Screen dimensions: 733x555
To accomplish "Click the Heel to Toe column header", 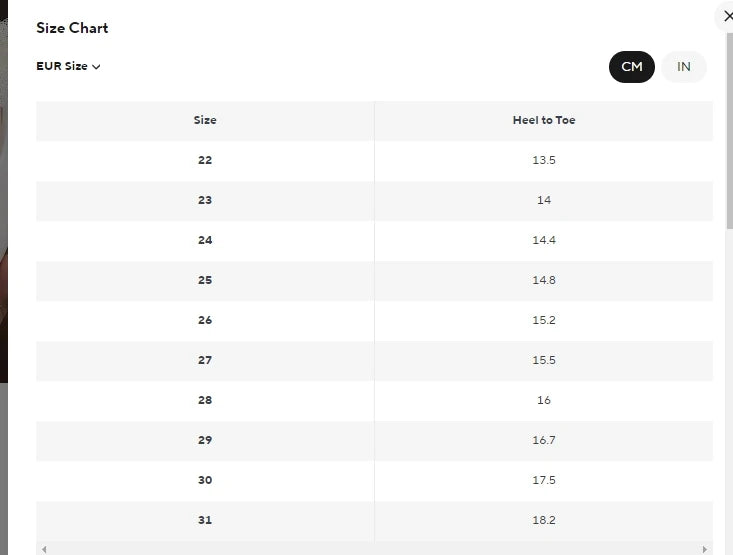I will point(544,120).
